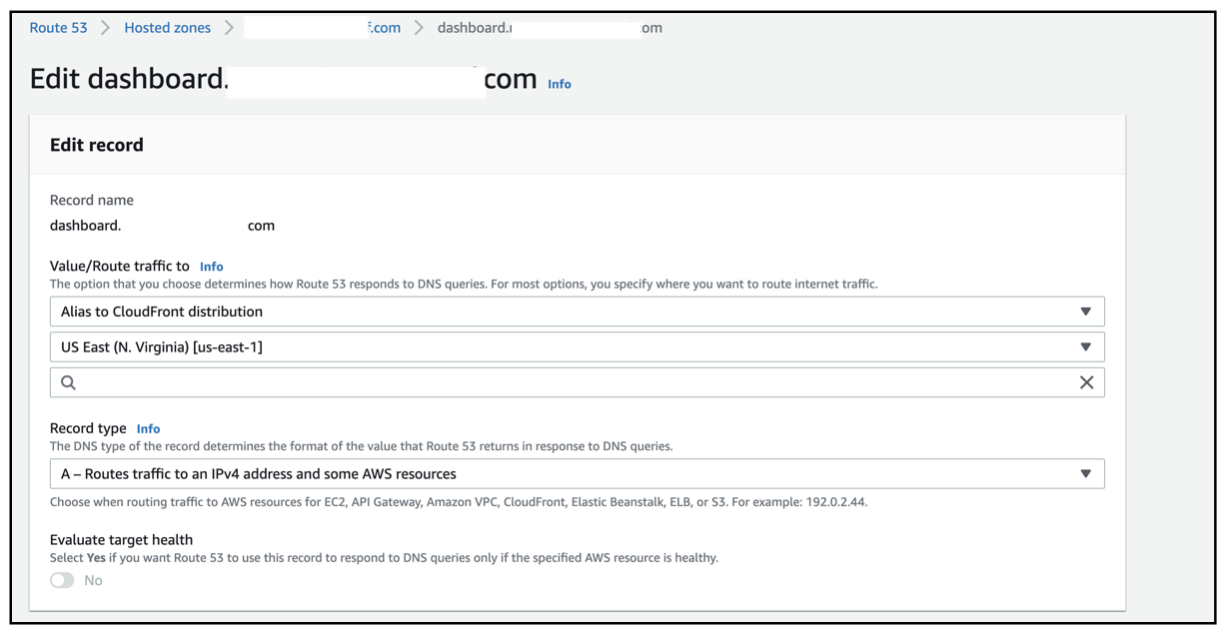Click the clear X icon in search field
Viewport: 1228px width, 630px height.
1086,383
